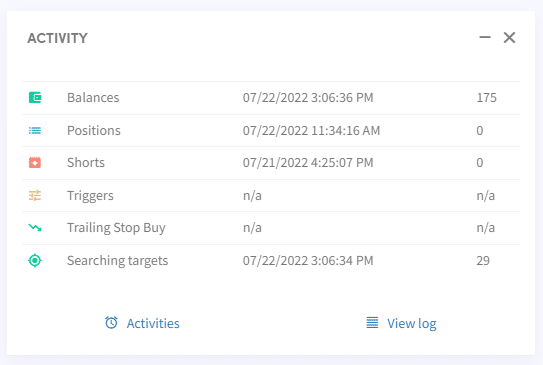
Task: Click the alarm clock icon beside Activities
Action: coord(111,323)
